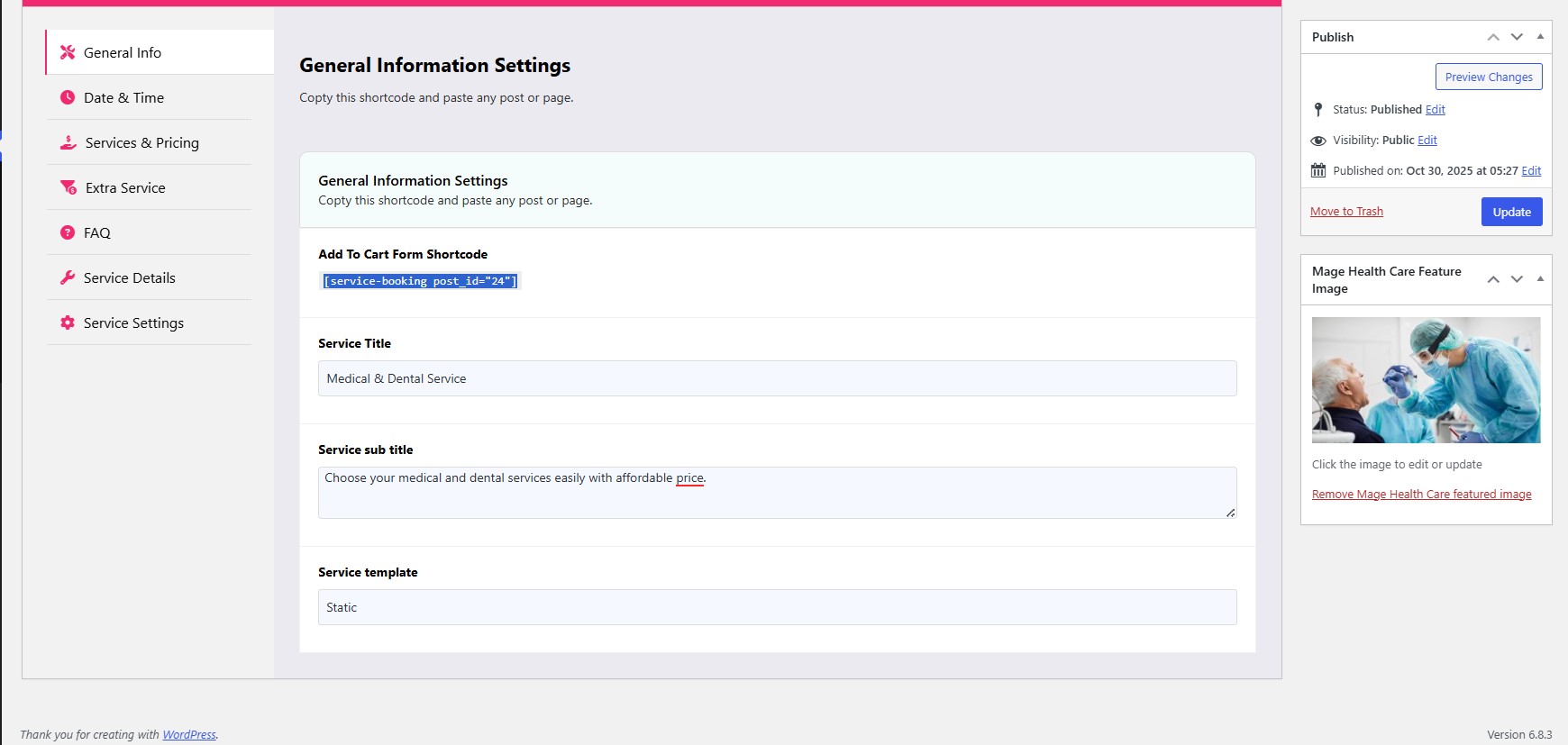Switch to the Services & Pricing tab

(x=141, y=142)
